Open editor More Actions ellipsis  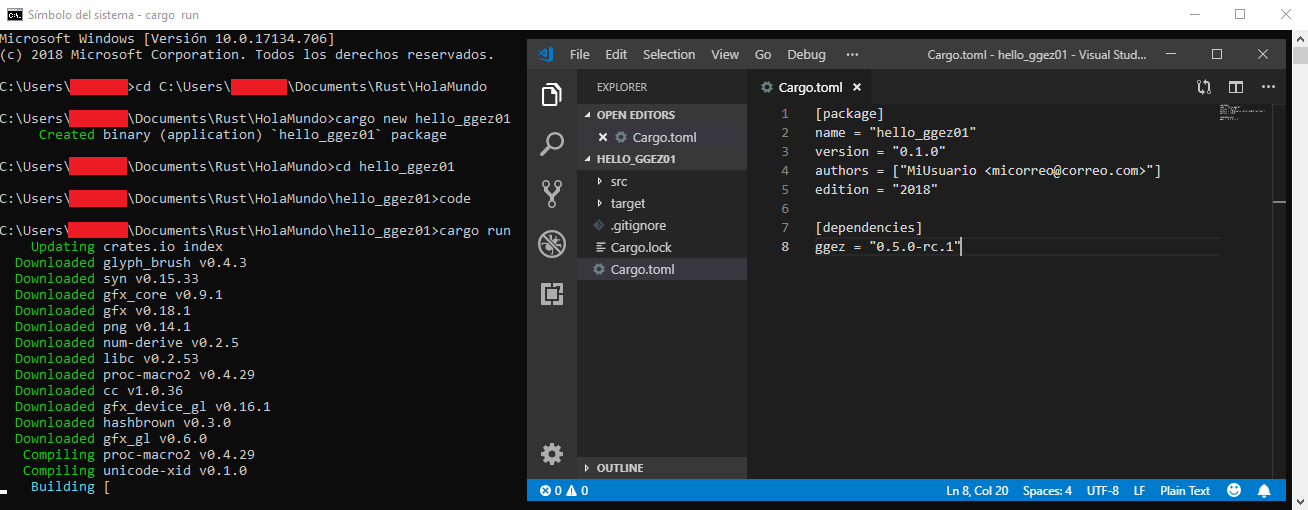(1268, 87)
